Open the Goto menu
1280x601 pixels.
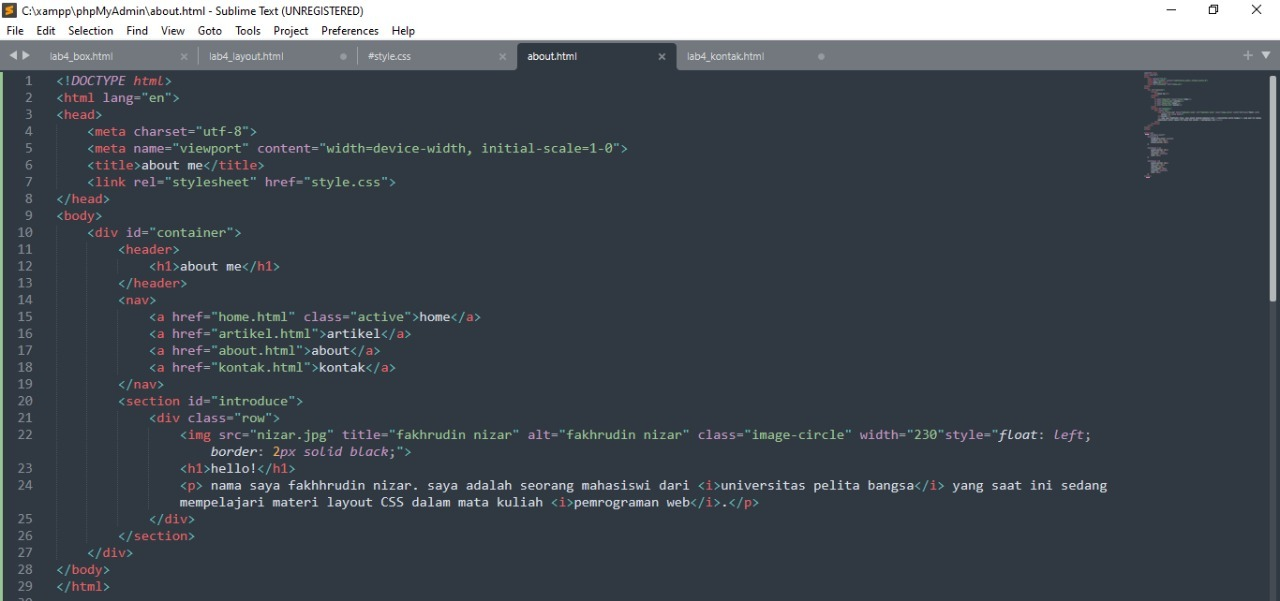tap(209, 30)
